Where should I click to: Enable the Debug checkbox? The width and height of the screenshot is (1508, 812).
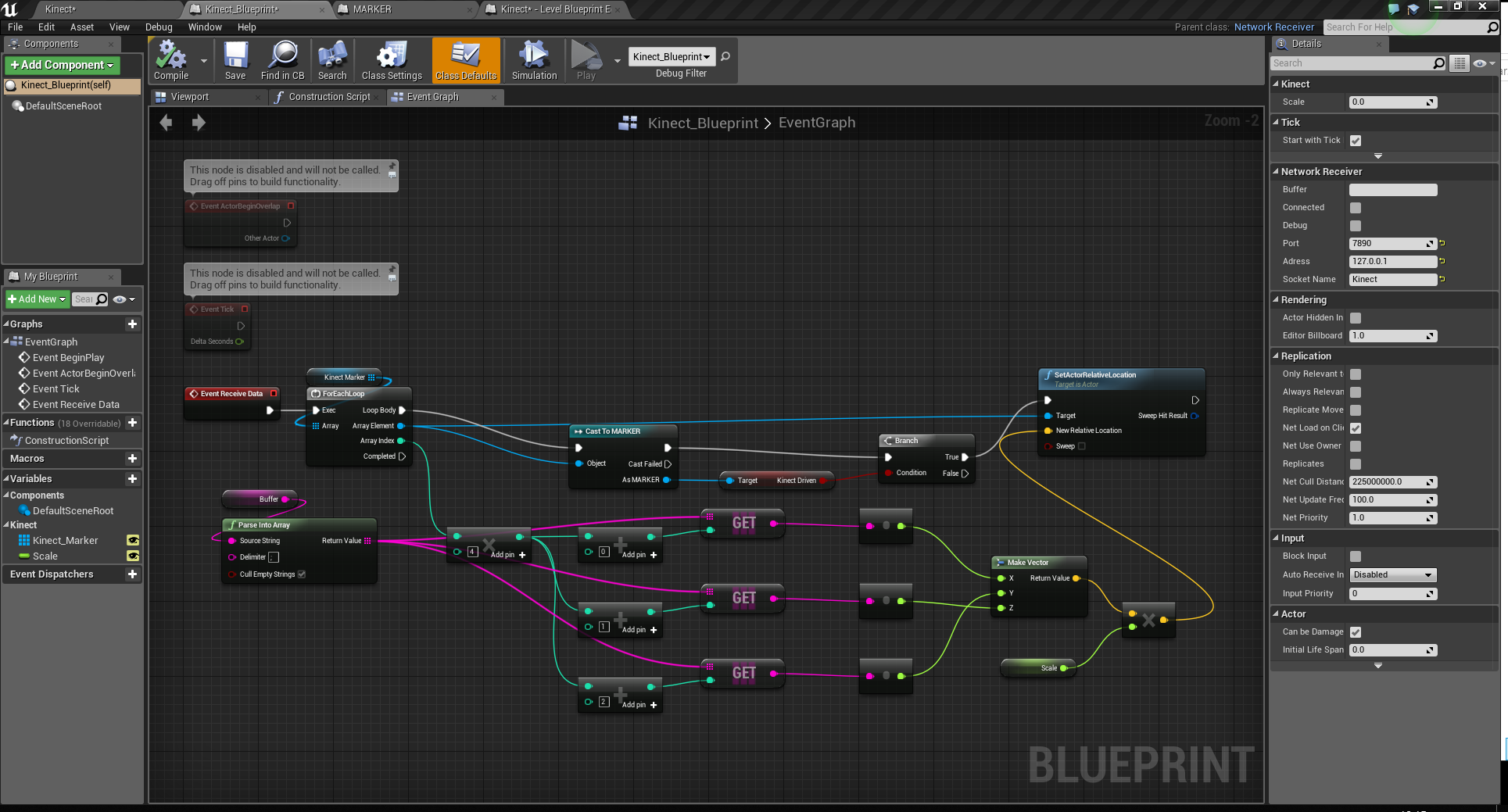(x=1356, y=226)
